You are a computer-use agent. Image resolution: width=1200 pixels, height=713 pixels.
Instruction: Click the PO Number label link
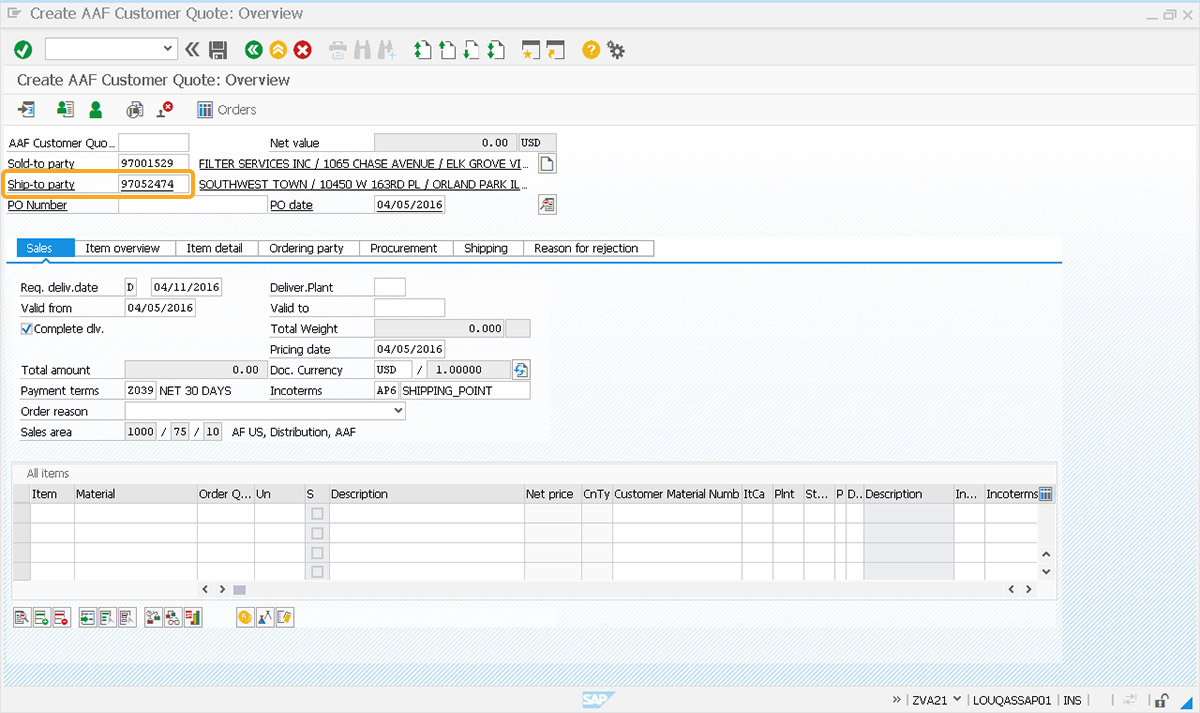click(38, 205)
